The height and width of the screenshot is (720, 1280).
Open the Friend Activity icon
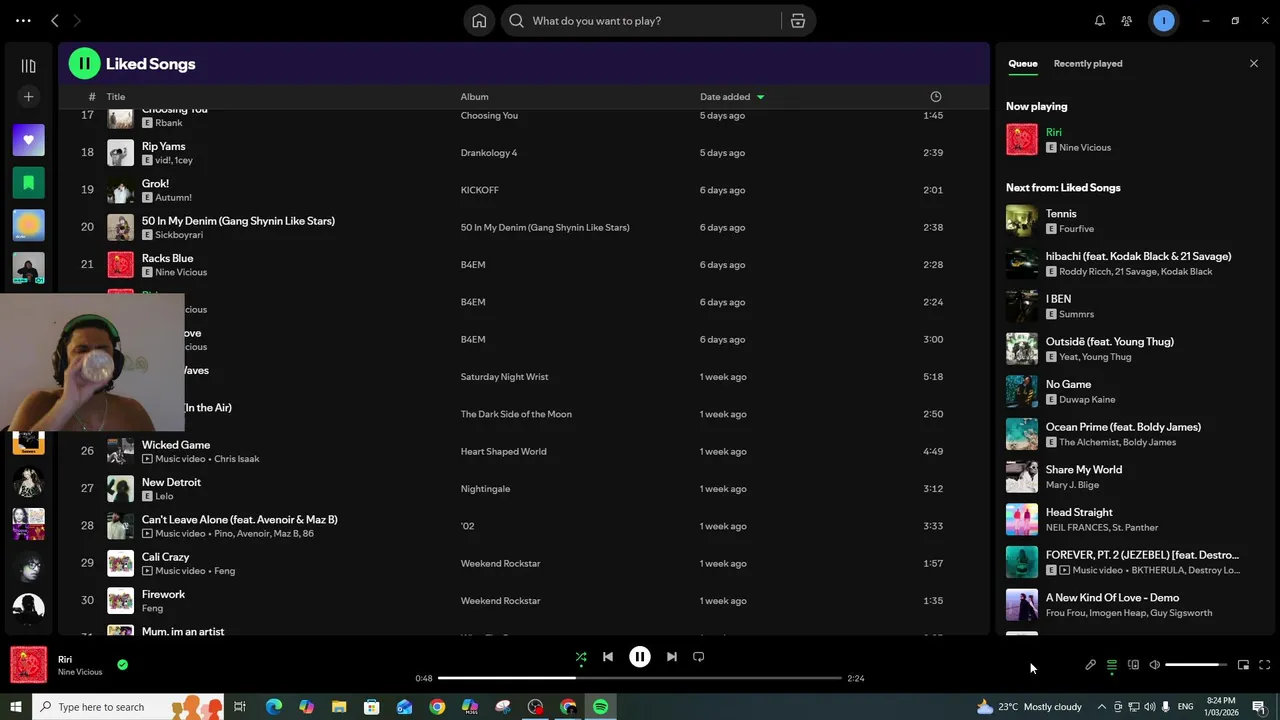tap(1127, 21)
